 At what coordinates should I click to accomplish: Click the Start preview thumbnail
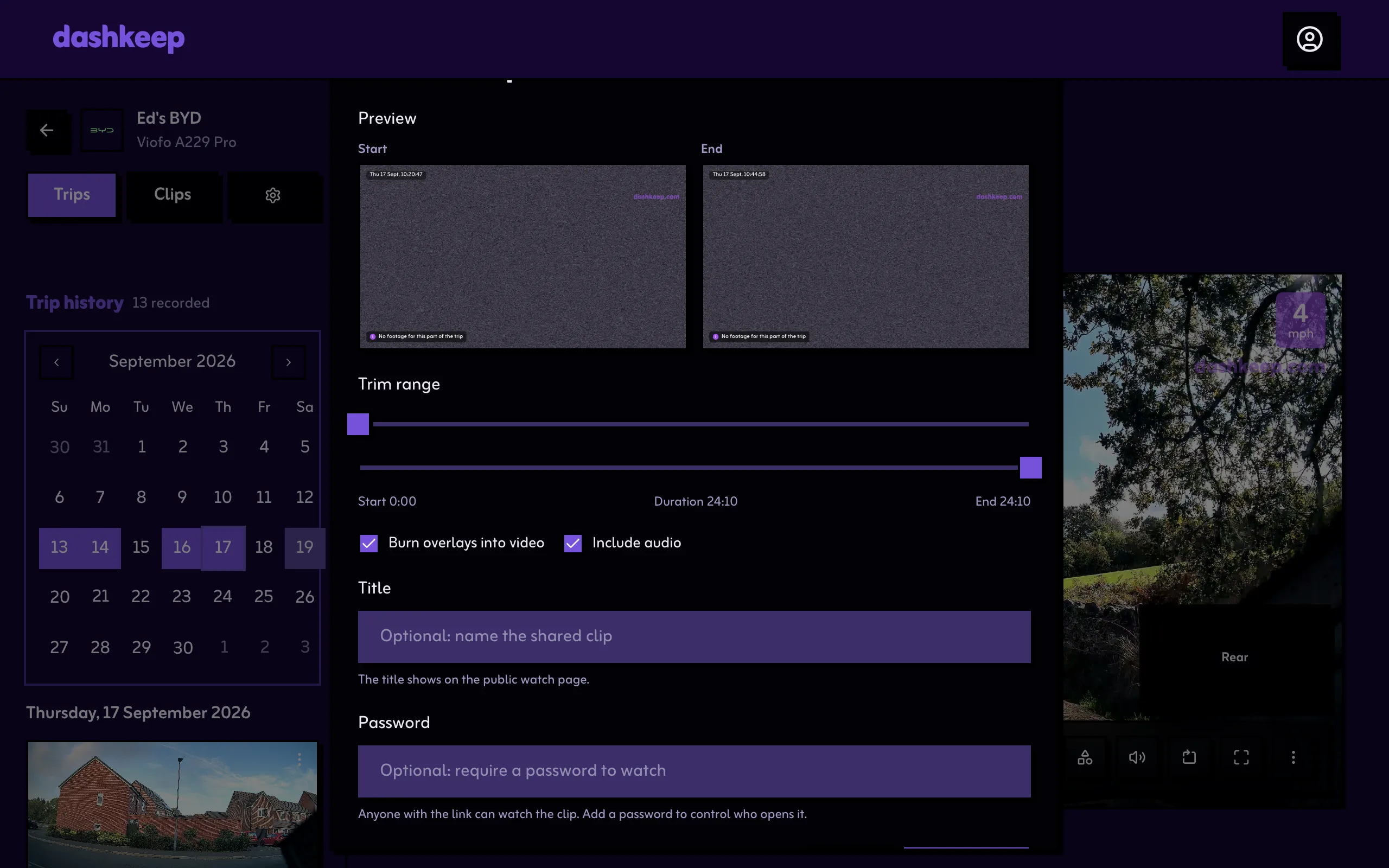tap(523, 257)
